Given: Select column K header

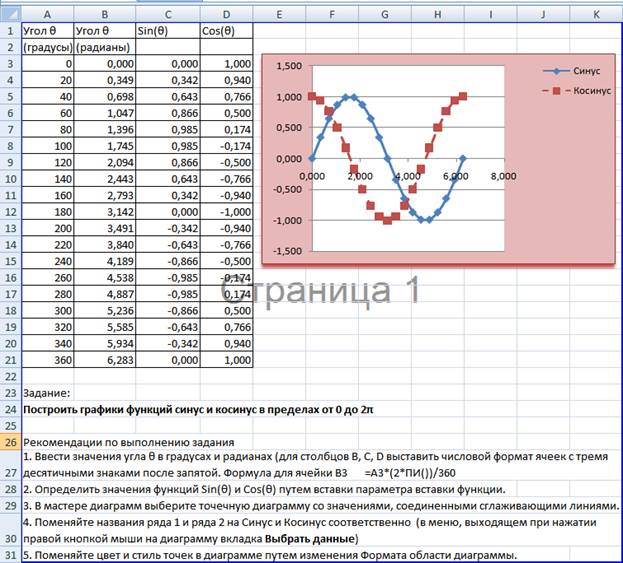Looking at the screenshot, I should (x=596, y=14).
